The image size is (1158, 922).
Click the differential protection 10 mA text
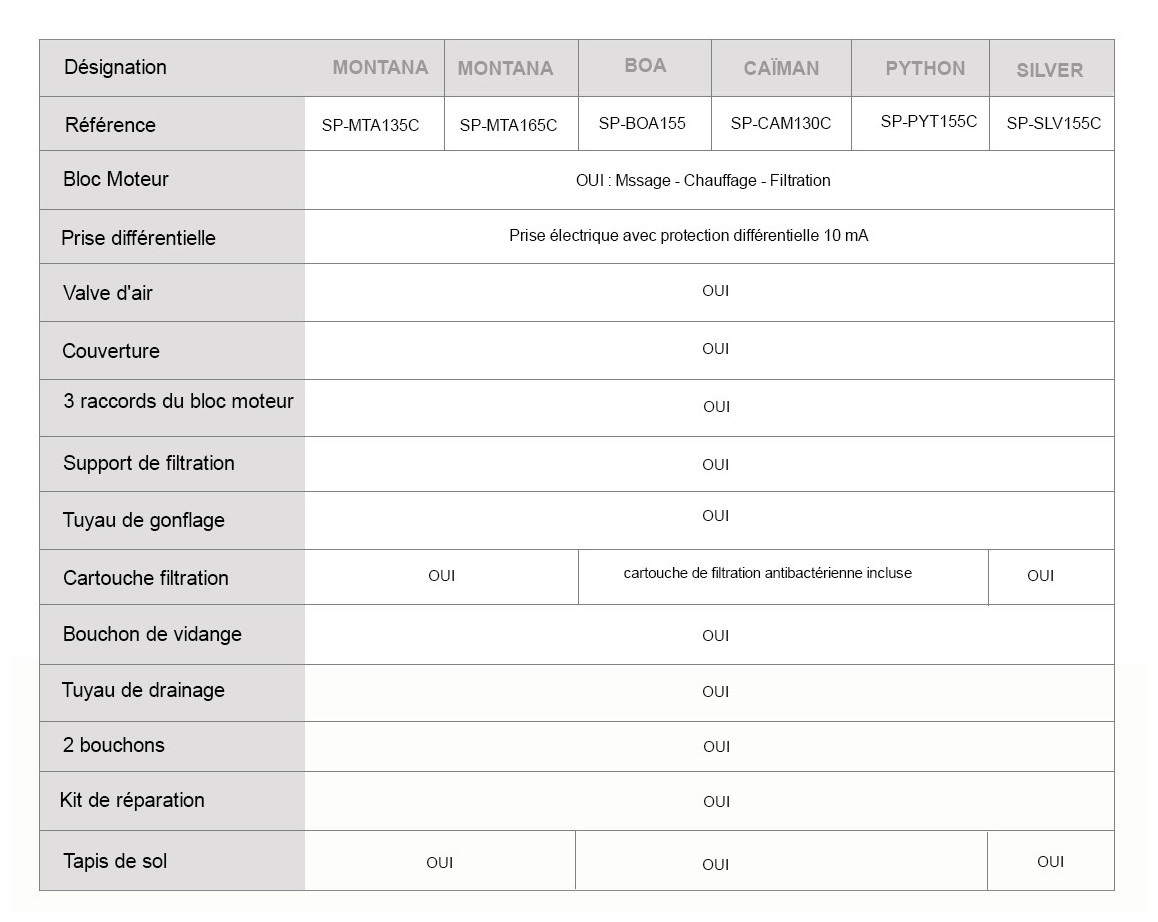coord(688,237)
